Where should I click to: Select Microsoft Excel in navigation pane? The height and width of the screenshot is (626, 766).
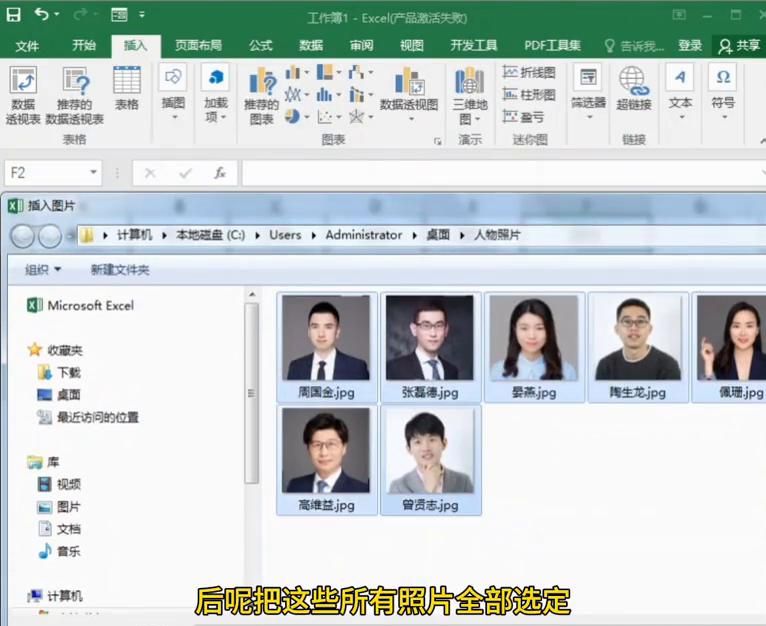point(81,305)
